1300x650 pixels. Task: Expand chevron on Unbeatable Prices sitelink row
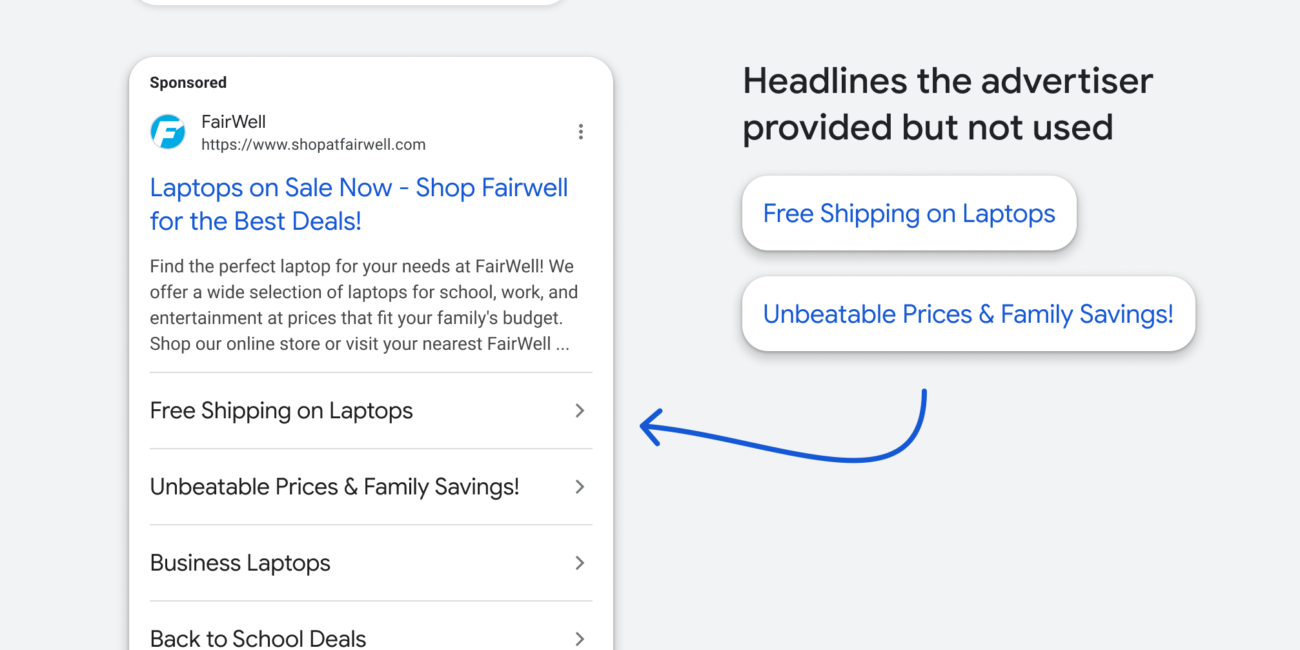point(579,487)
